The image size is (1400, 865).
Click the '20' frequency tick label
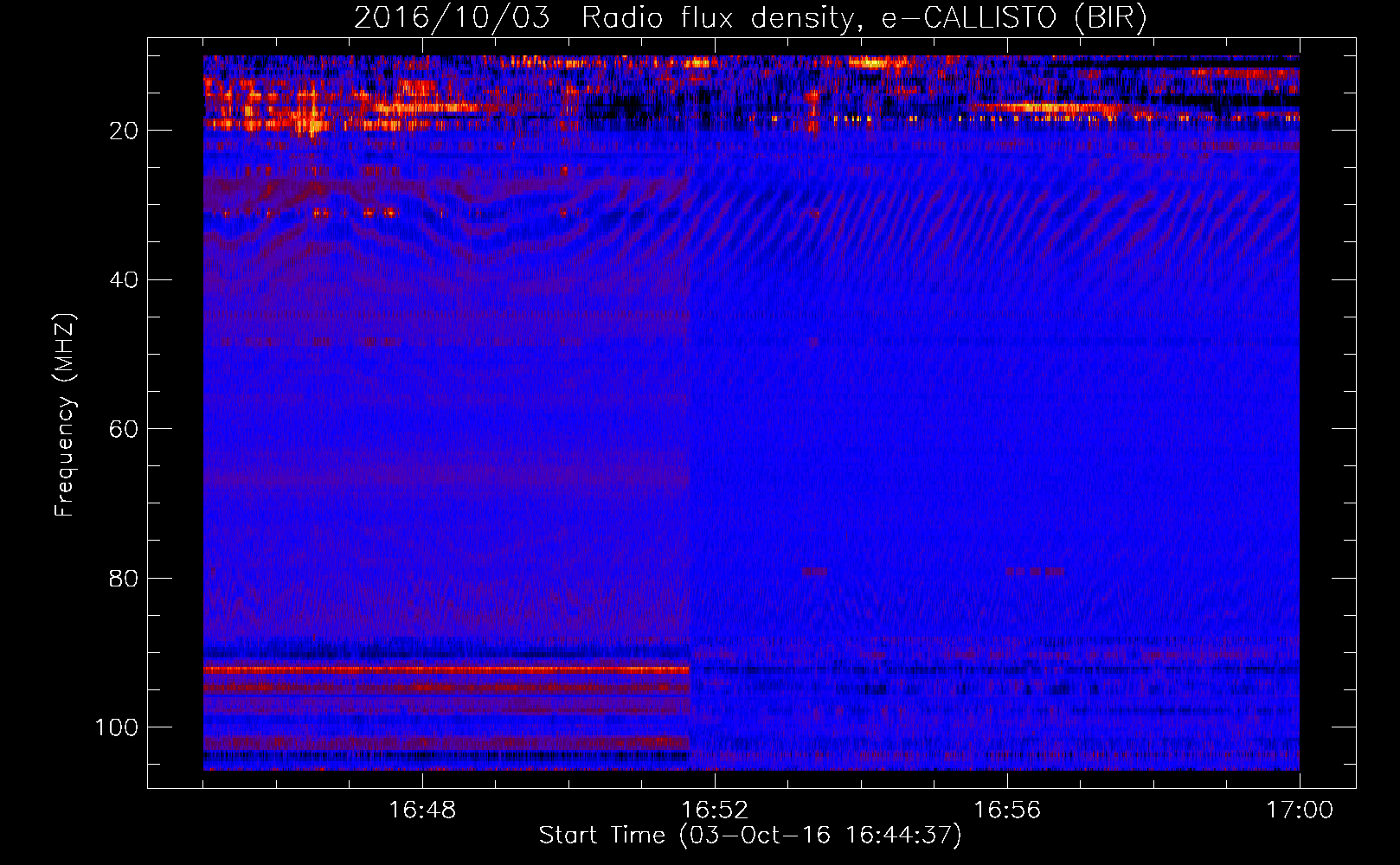click(124, 131)
